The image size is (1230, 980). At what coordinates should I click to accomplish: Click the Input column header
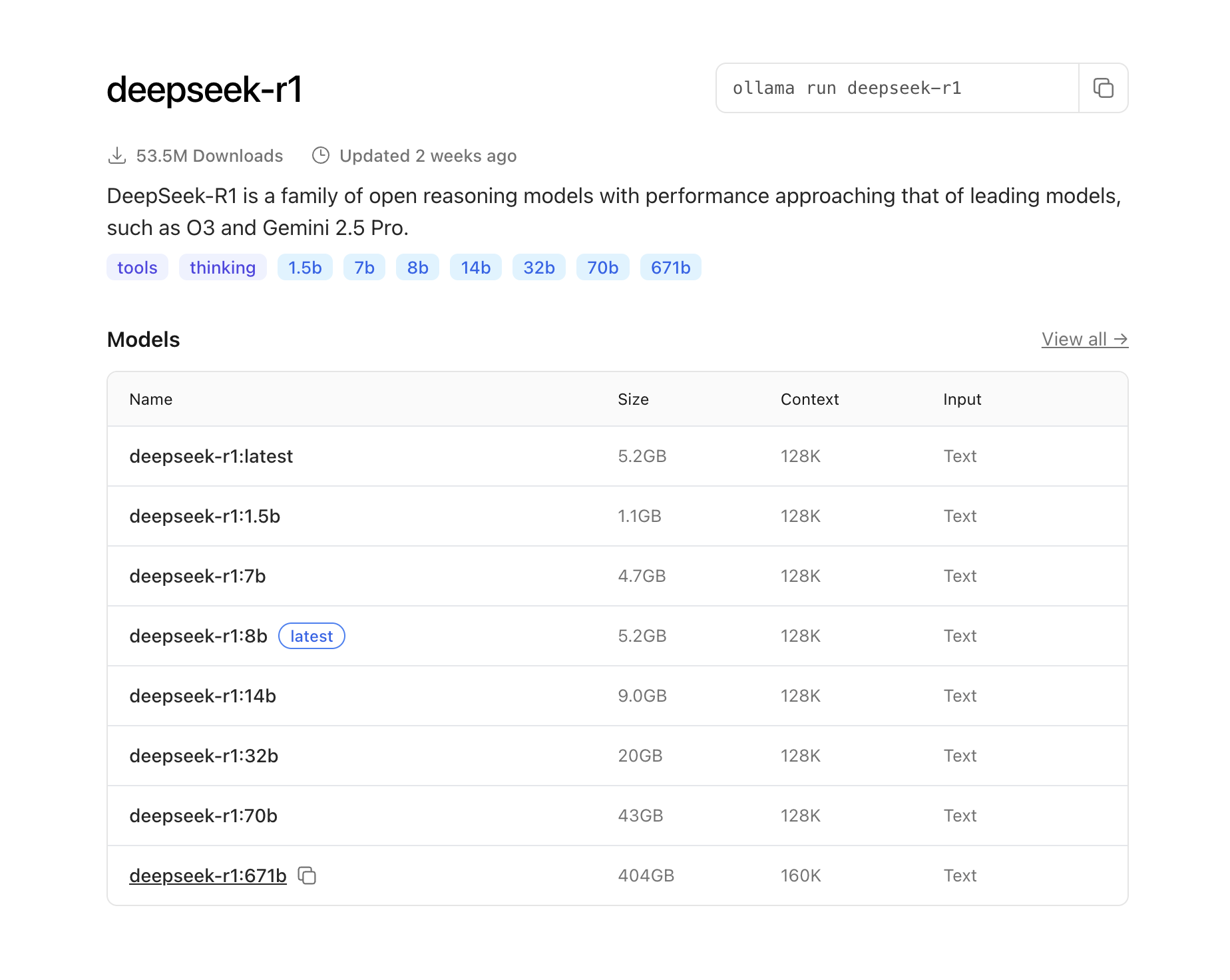(x=962, y=399)
